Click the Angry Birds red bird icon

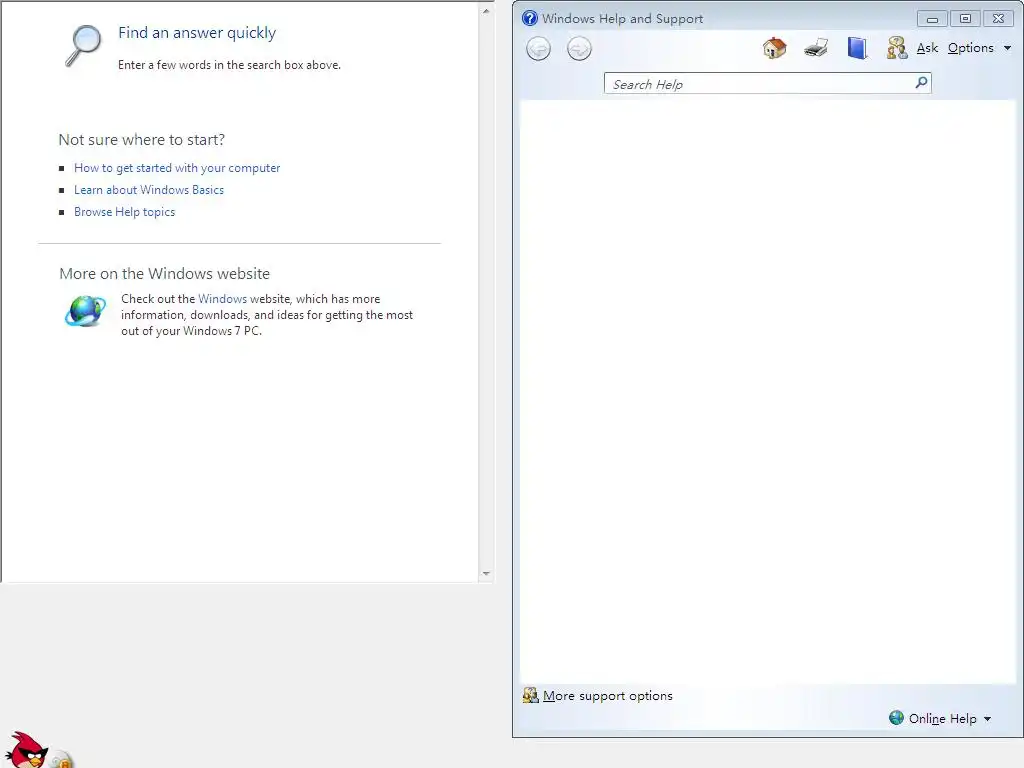tap(26, 750)
